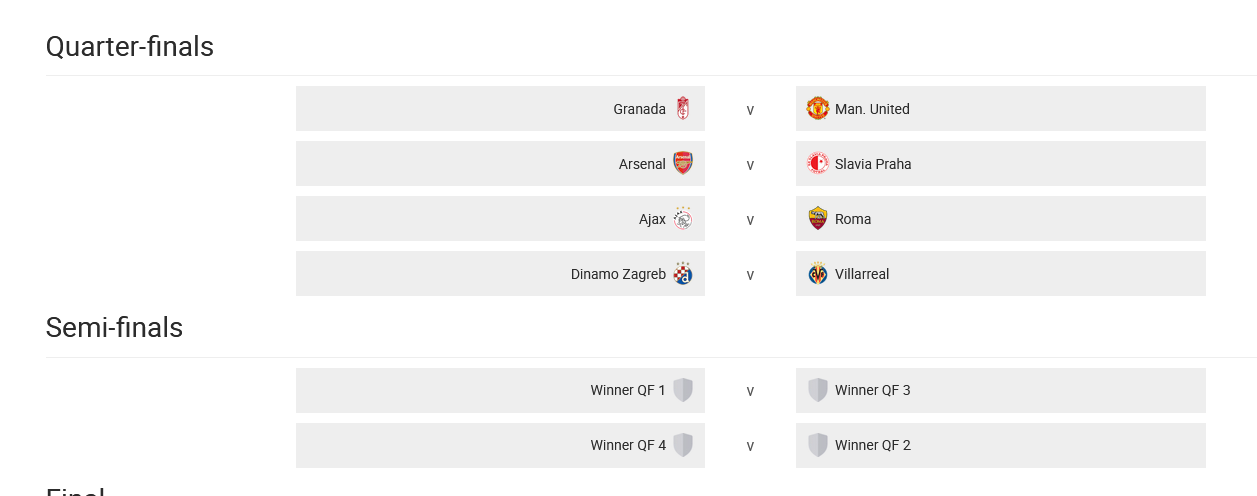This screenshot has height=496, width=1257.
Task: Click the Granada team name
Action: click(x=639, y=109)
